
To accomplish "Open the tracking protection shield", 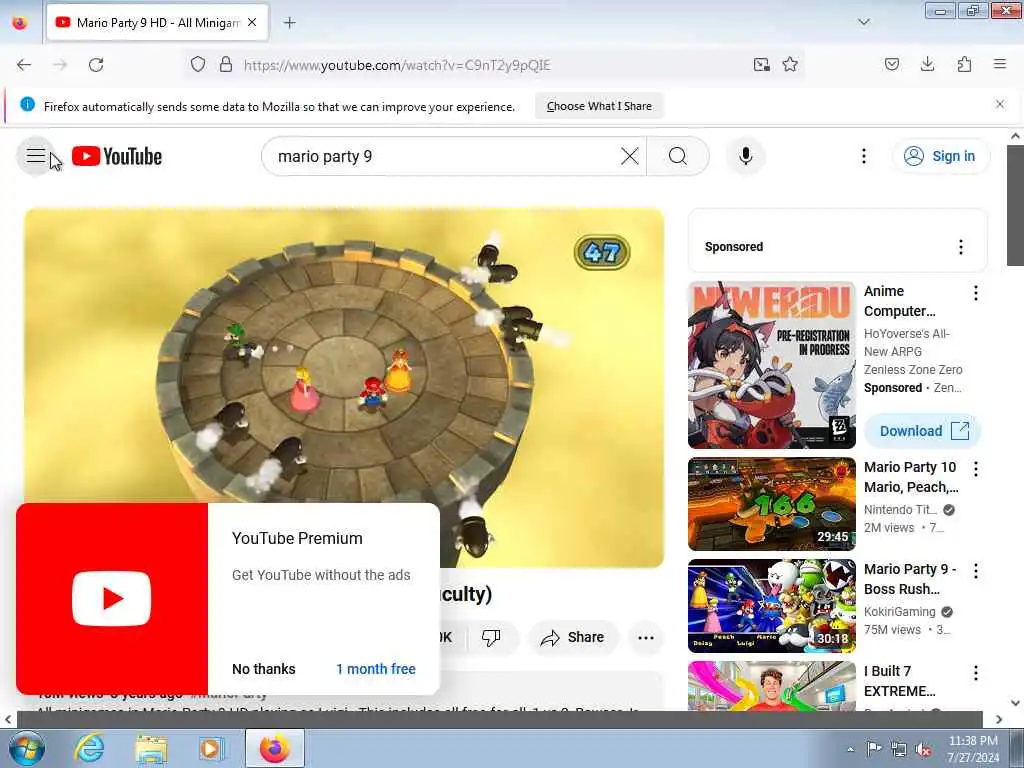I will point(198,65).
